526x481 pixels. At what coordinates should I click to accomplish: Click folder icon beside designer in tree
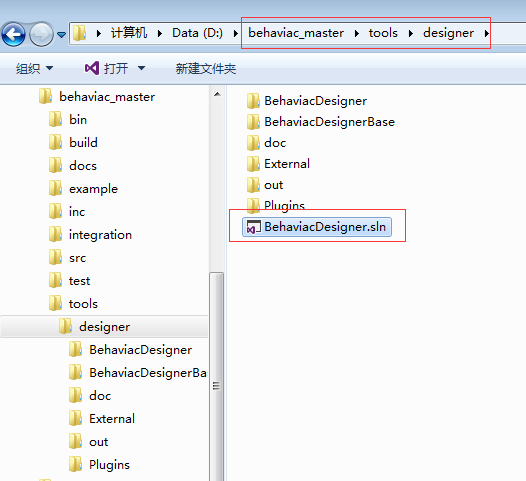(x=65, y=327)
